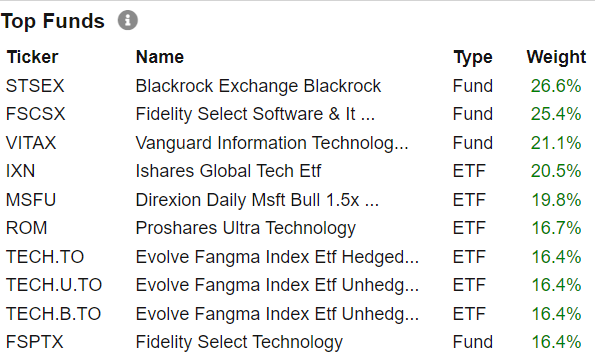The height and width of the screenshot is (361, 595).
Task: Open the FSPTX ticker
Action: [34, 342]
